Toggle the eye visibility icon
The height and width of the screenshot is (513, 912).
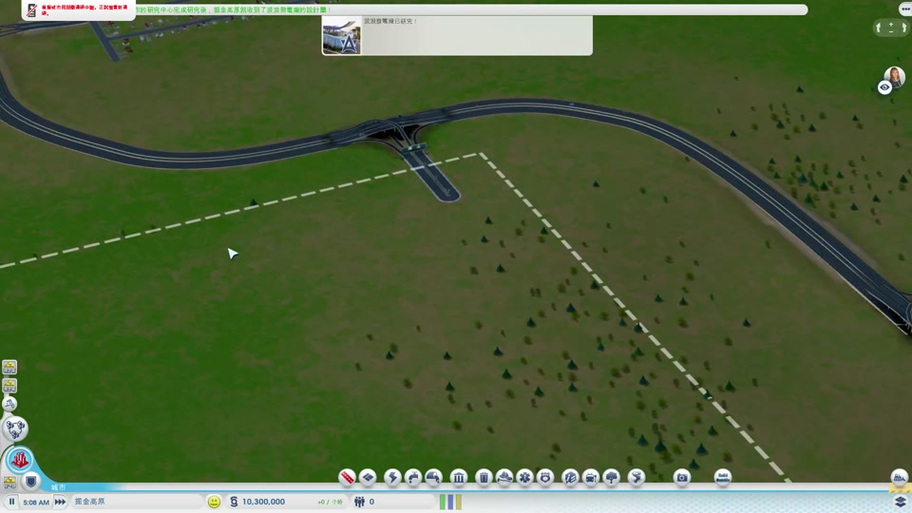[x=885, y=87]
